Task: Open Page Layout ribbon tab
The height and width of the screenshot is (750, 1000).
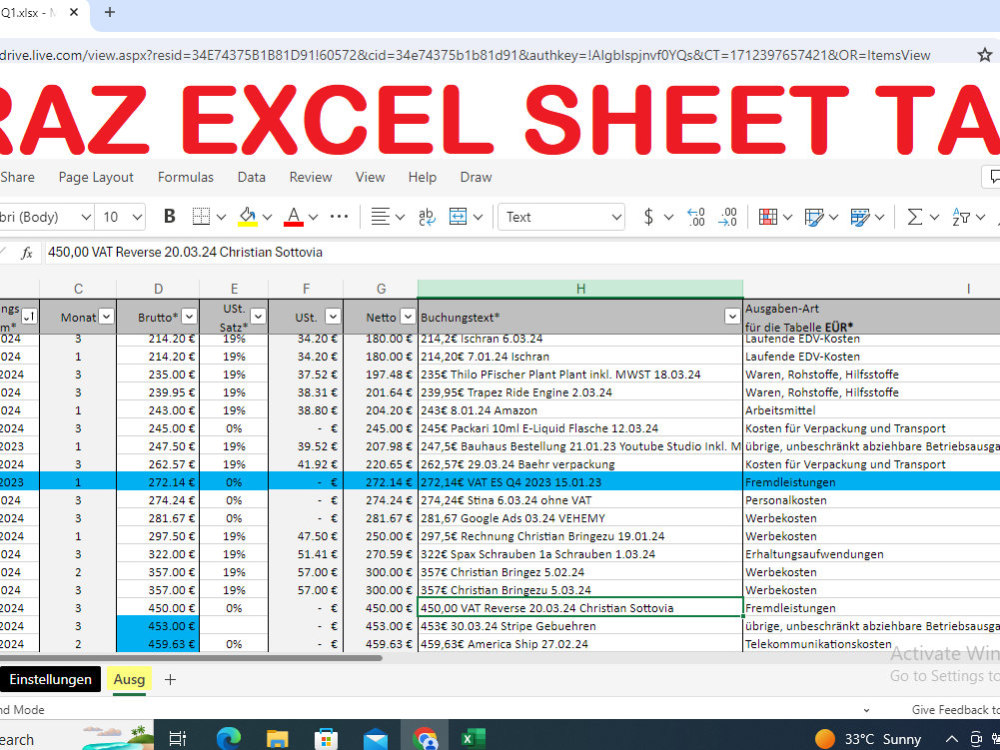Action: coord(96,177)
